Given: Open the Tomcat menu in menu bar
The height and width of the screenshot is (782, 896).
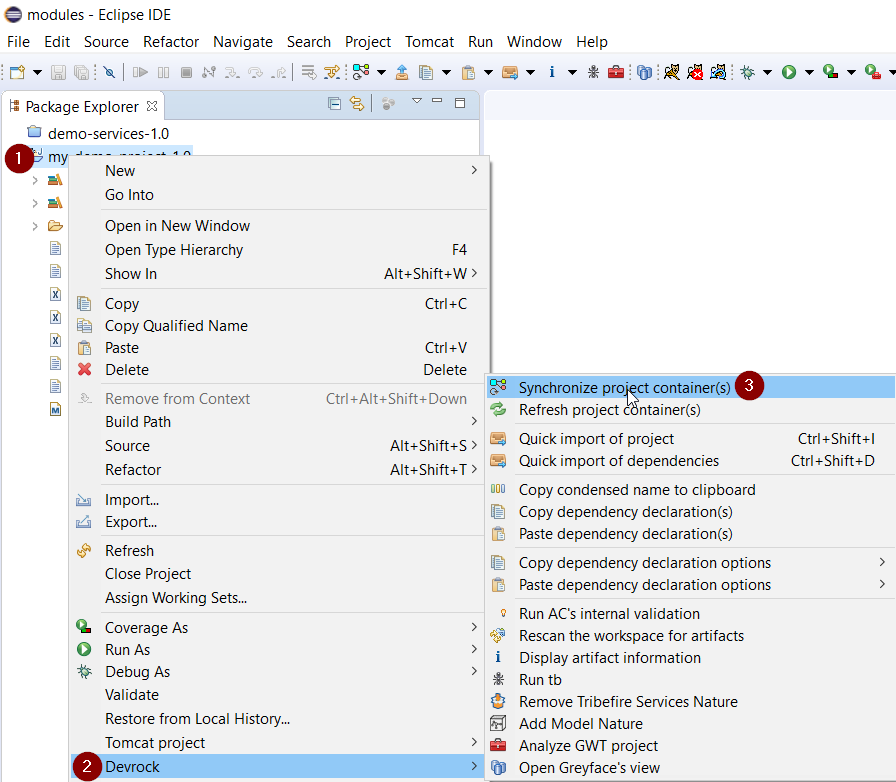Looking at the screenshot, I should 429,42.
